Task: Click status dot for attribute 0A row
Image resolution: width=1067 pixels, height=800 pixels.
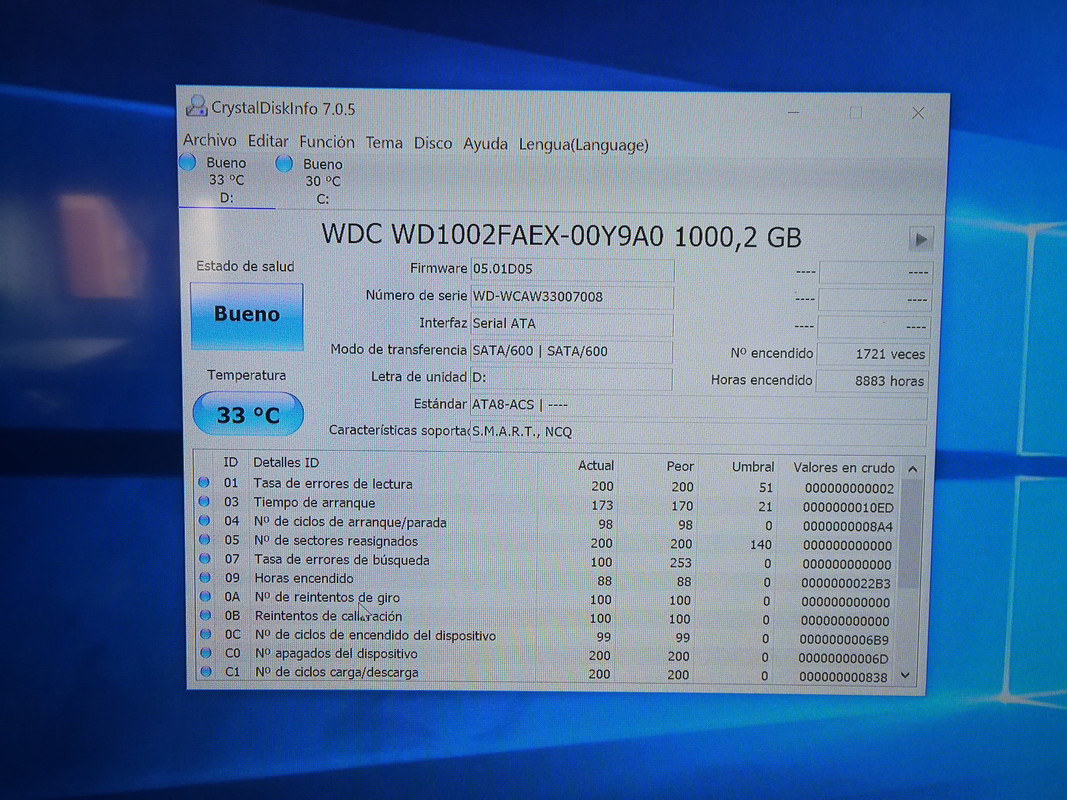Action: 206,596
